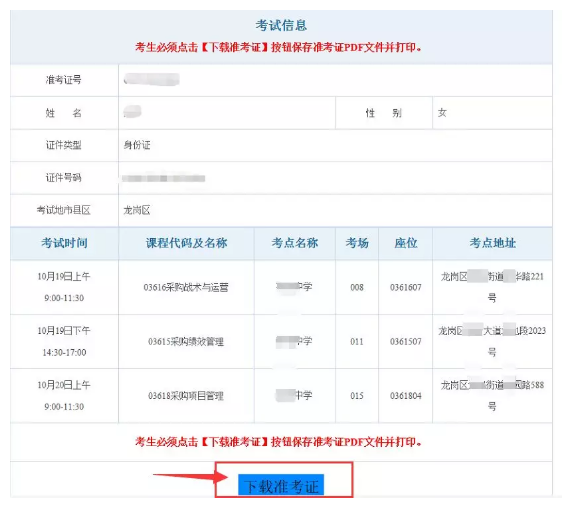Click the 考点地址 column header
The width and height of the screenshot is (563, 508).
tap(493, 243)
